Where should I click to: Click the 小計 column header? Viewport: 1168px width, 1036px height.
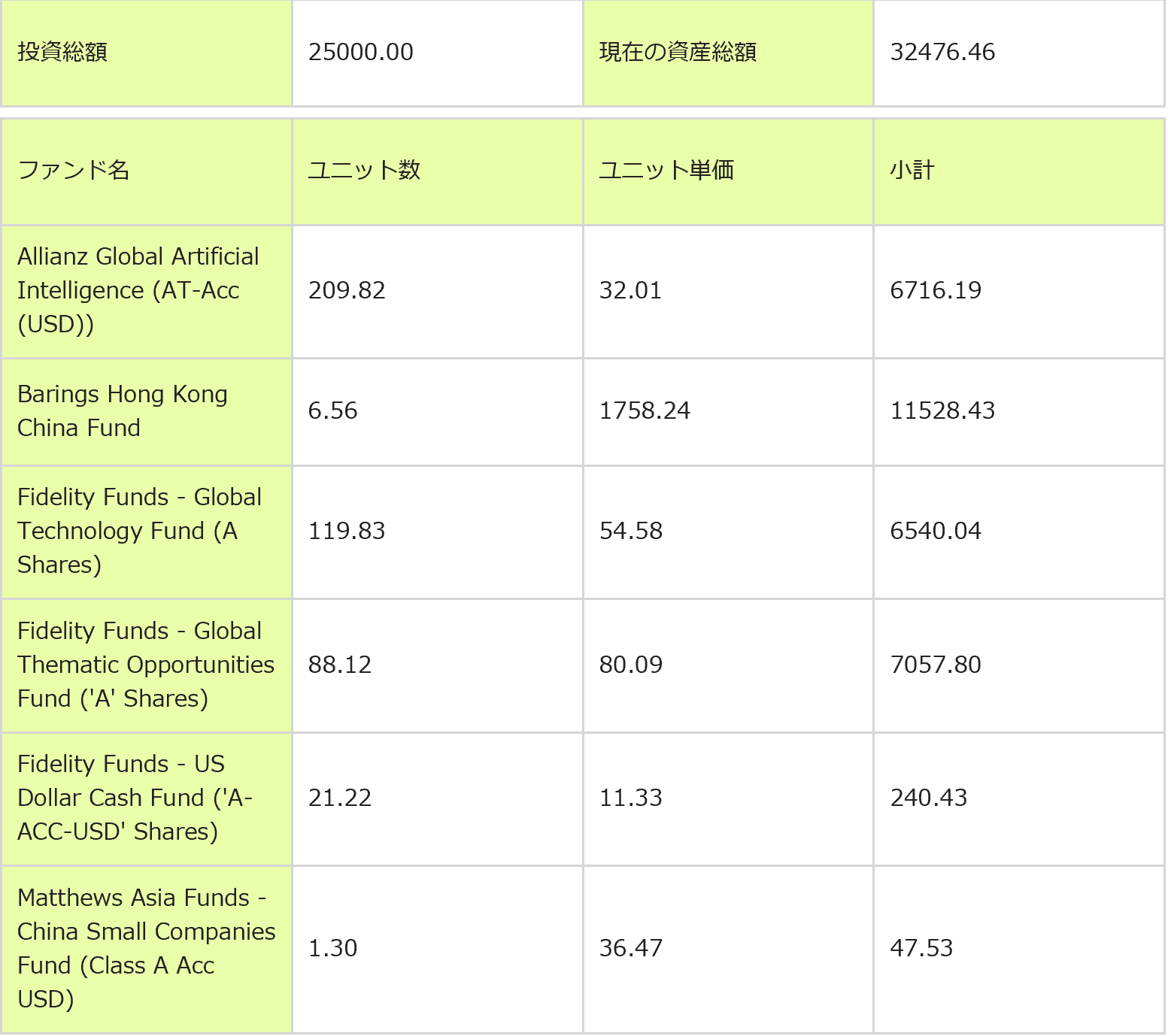point(912,170)
